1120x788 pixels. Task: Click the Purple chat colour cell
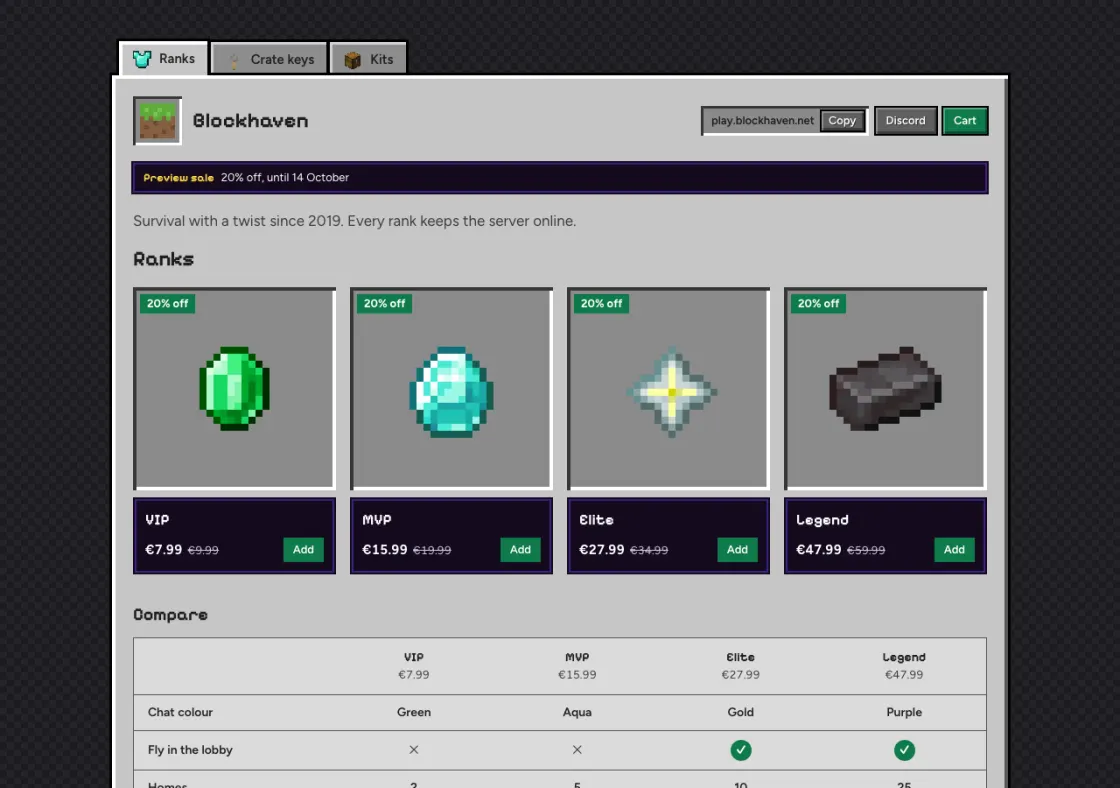[x=904, y=712]
